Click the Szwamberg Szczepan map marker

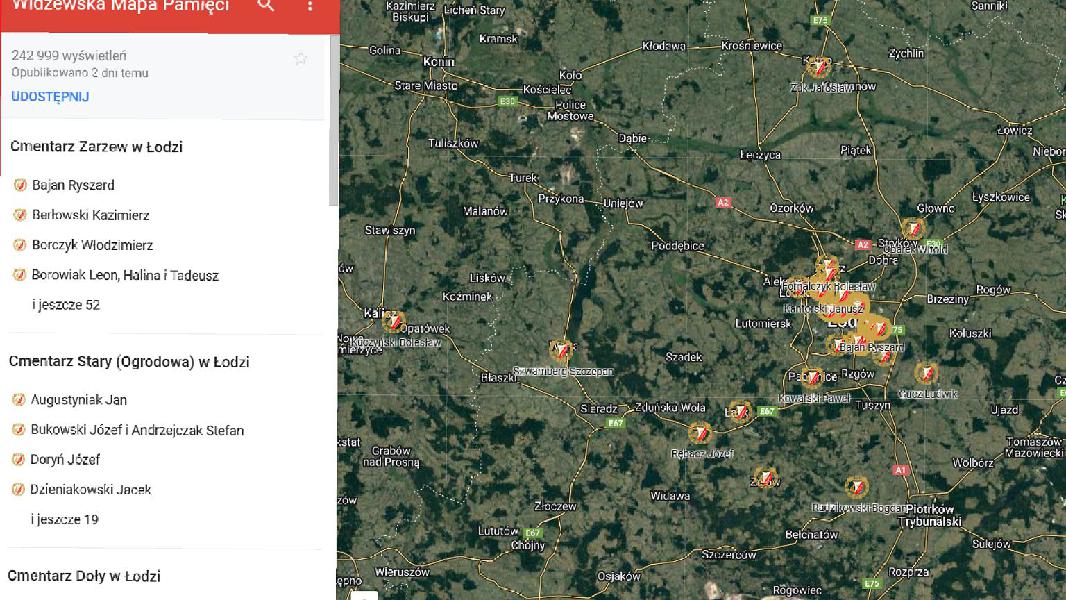(563, 350)
